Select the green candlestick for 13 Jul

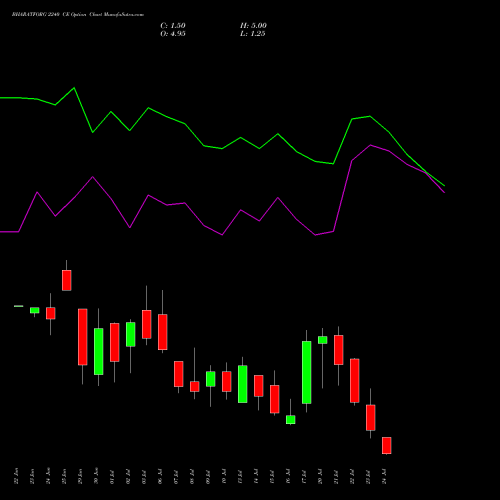[x=243, y=384]
